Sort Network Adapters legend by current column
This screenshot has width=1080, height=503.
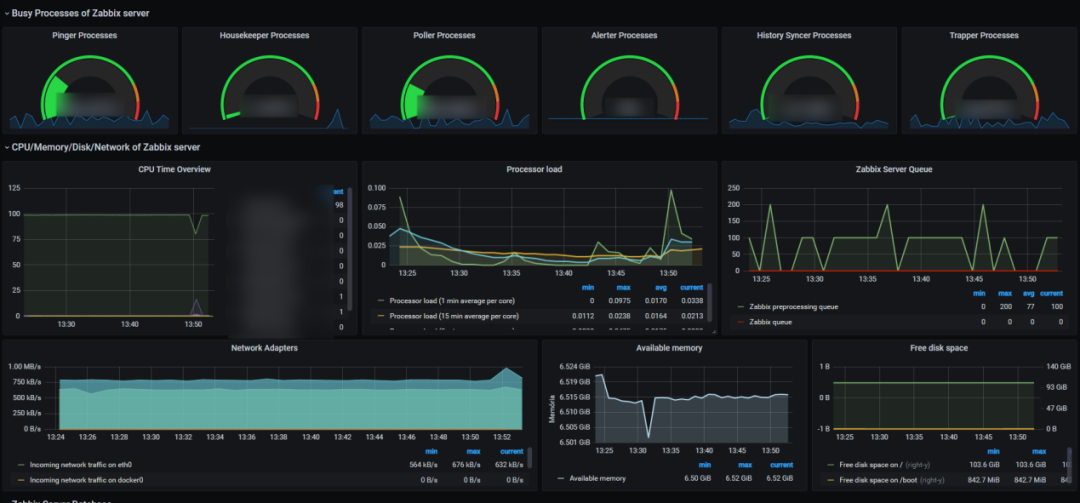(508, 451)
